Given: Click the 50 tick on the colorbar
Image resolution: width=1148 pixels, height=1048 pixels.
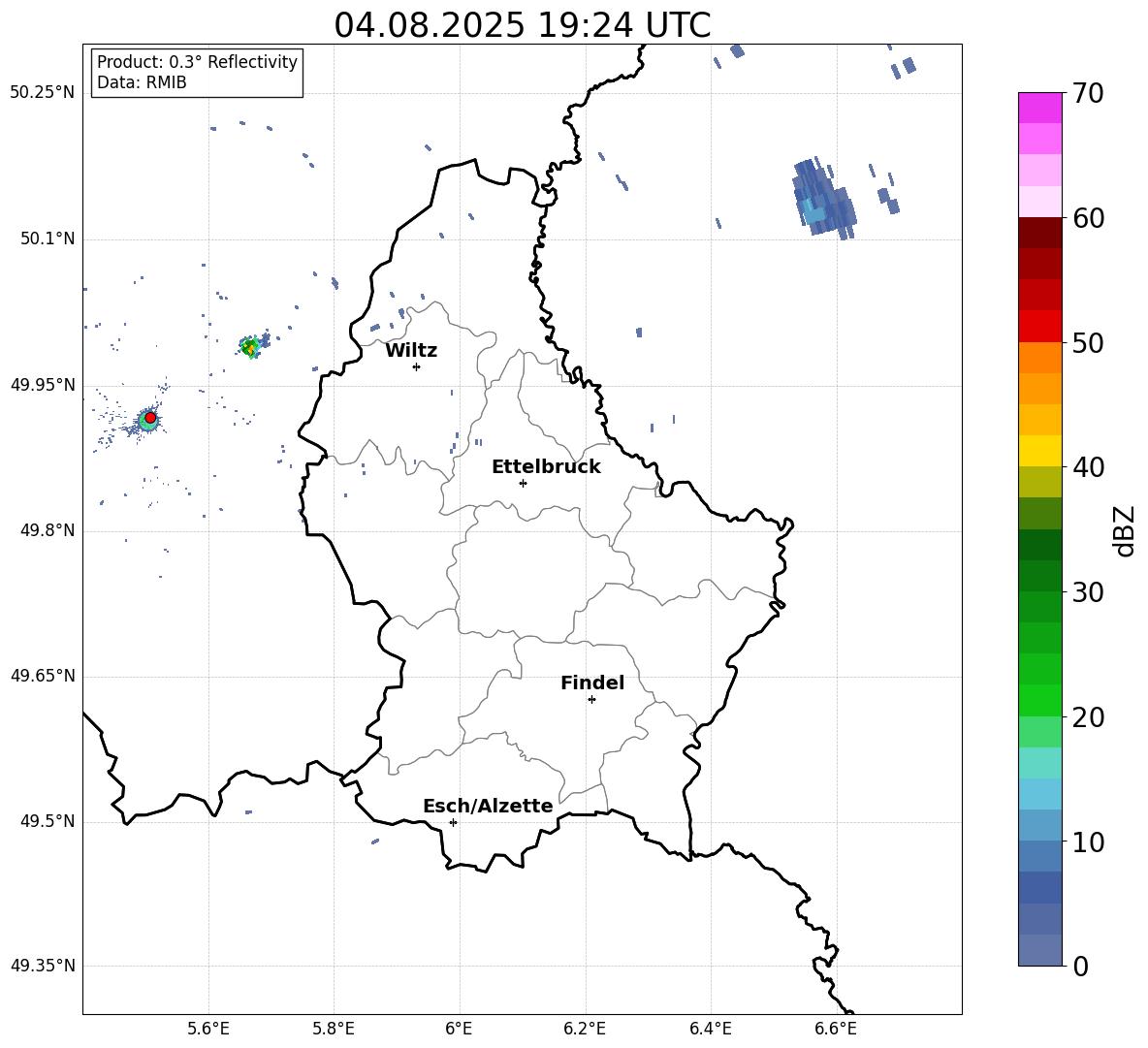Looking at the screenshot, I should [x=1088, y=342].
